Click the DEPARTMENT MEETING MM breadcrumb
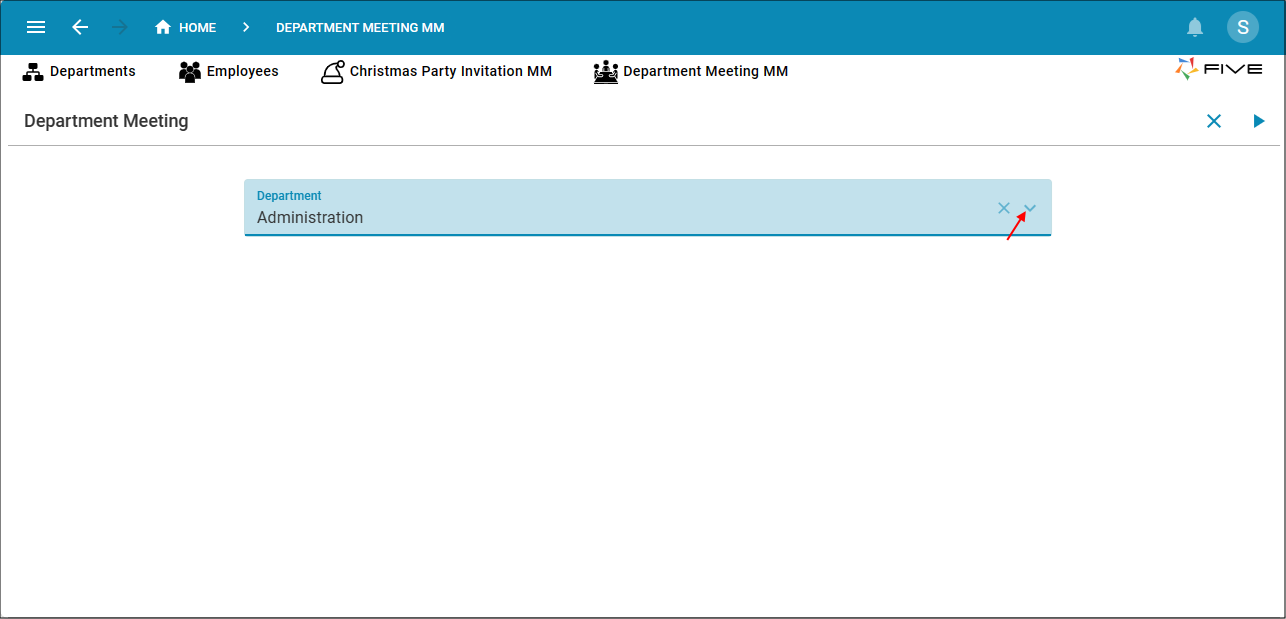The width and height of the screenshot is (1286, 619). pyautogui.click(x=360, y=28)
